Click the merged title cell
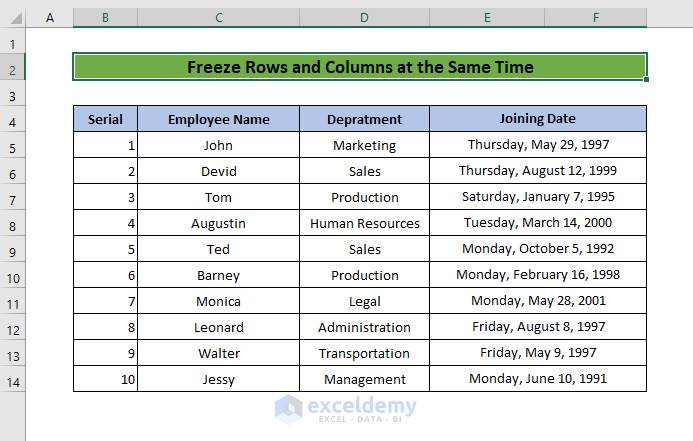693x441 pixels. pos(360,67)
